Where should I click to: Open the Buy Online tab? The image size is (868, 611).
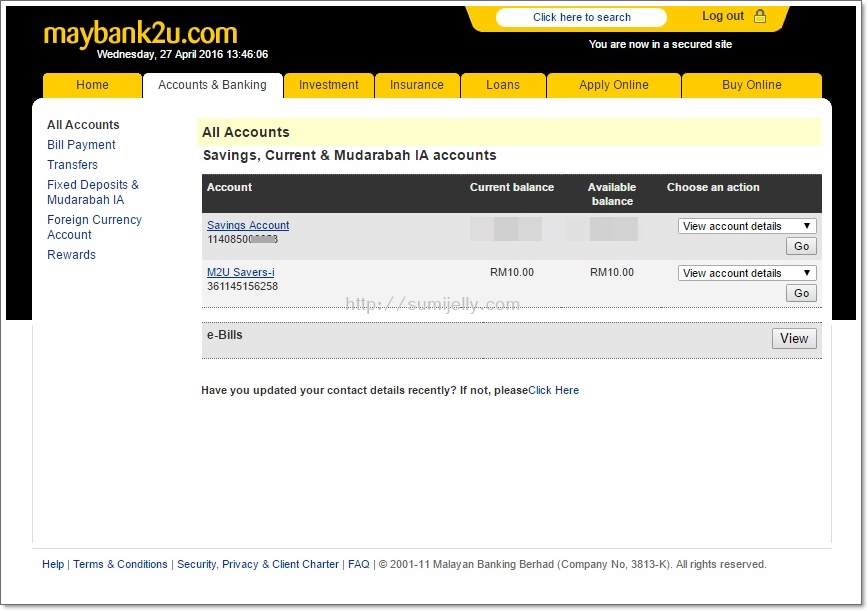pos(752,85)
